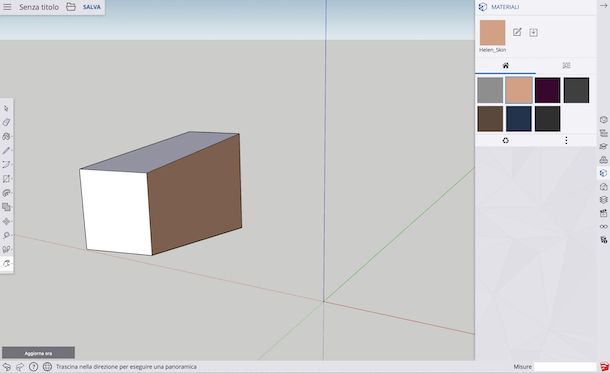Click the Misure measurements input field

point(565,366)
